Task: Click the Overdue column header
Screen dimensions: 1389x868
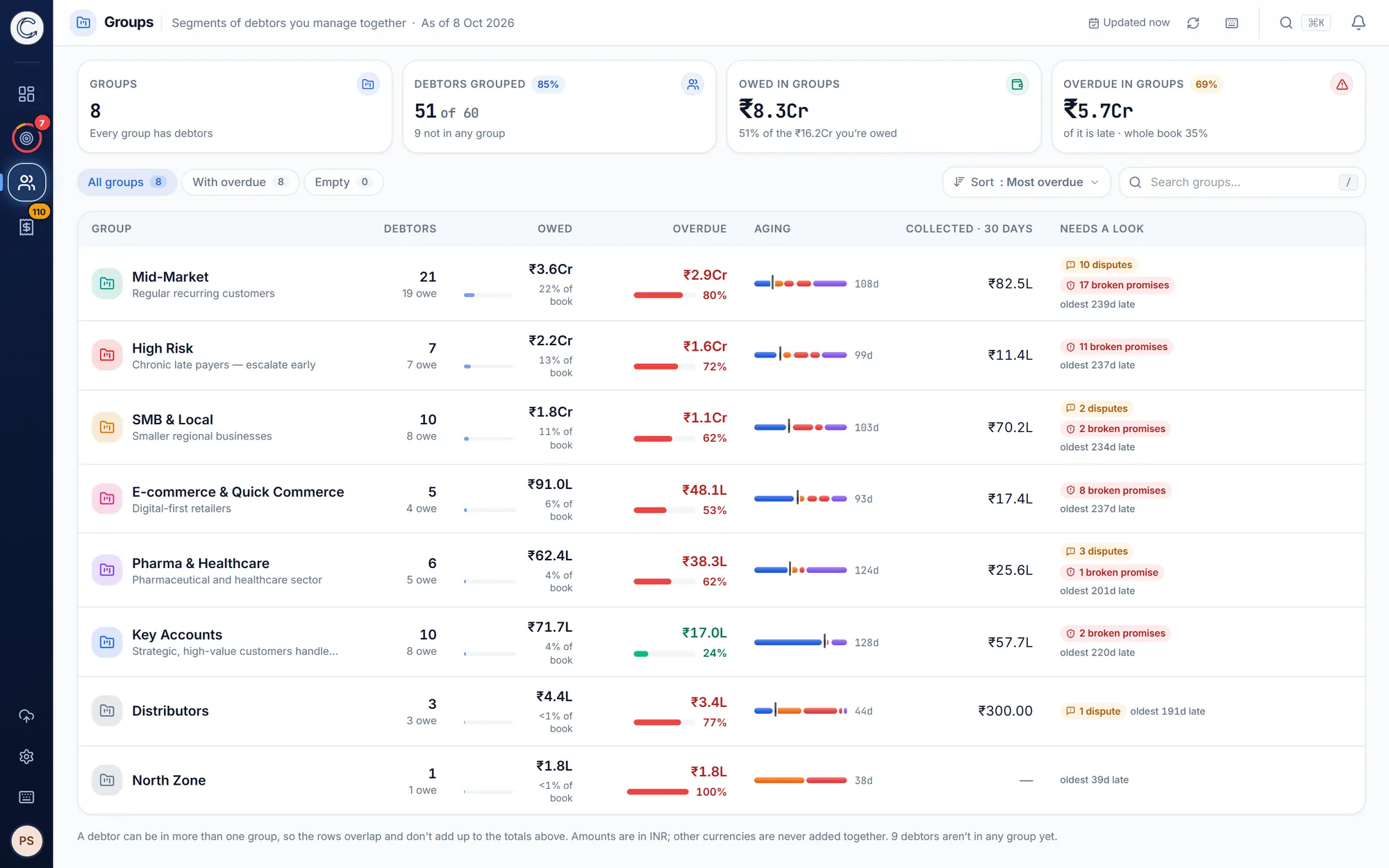Action: click(699, 228)
